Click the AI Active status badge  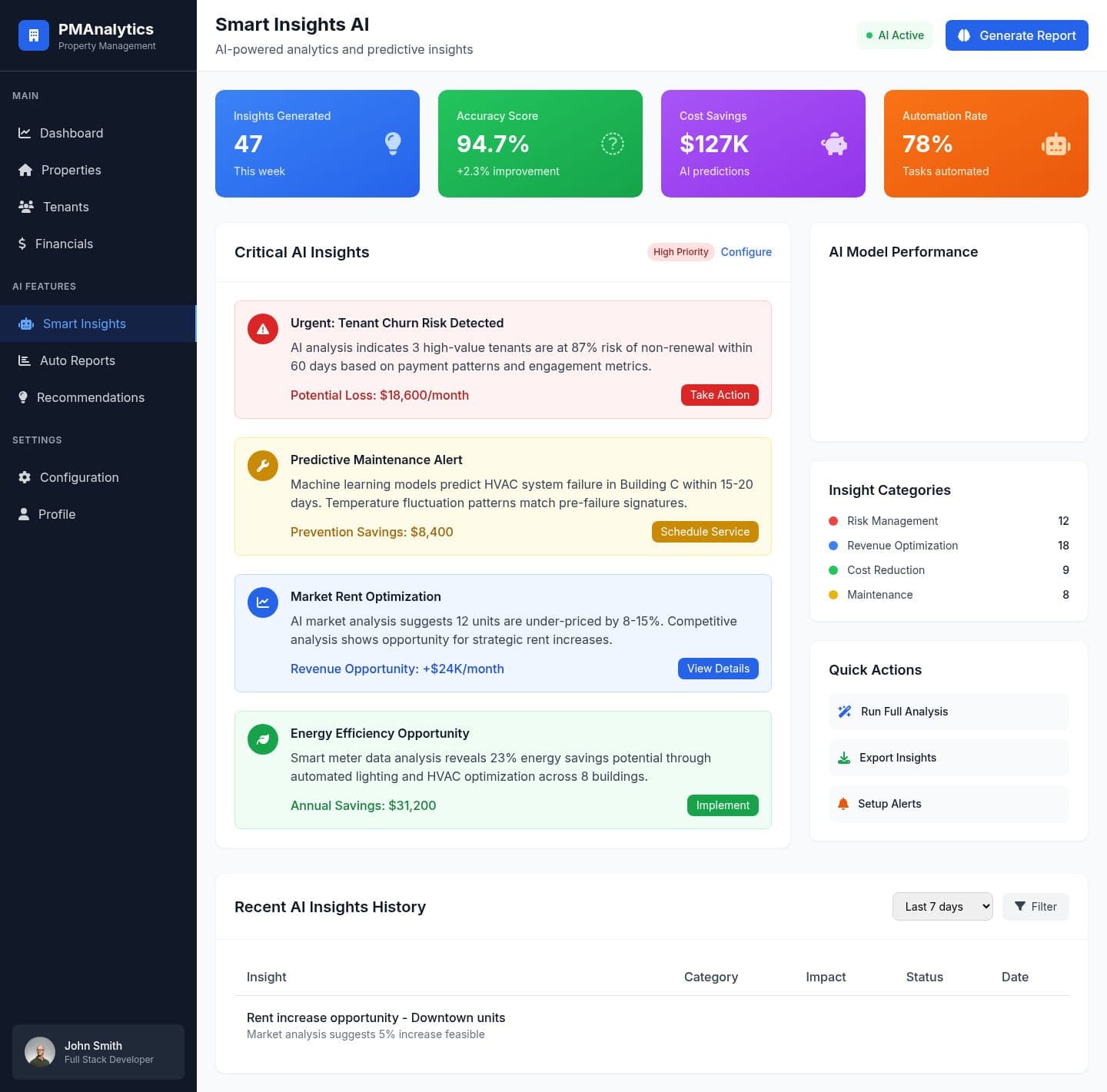coord(895,35)
